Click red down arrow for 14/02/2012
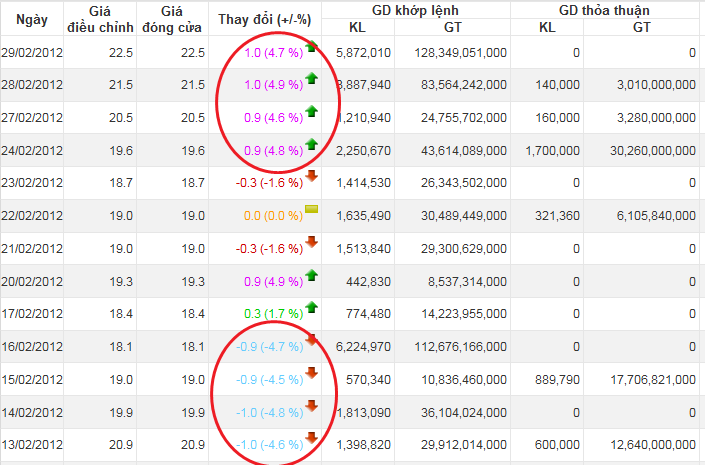Image resolution: width=705 pixels, height=465 pixels. 312,406
